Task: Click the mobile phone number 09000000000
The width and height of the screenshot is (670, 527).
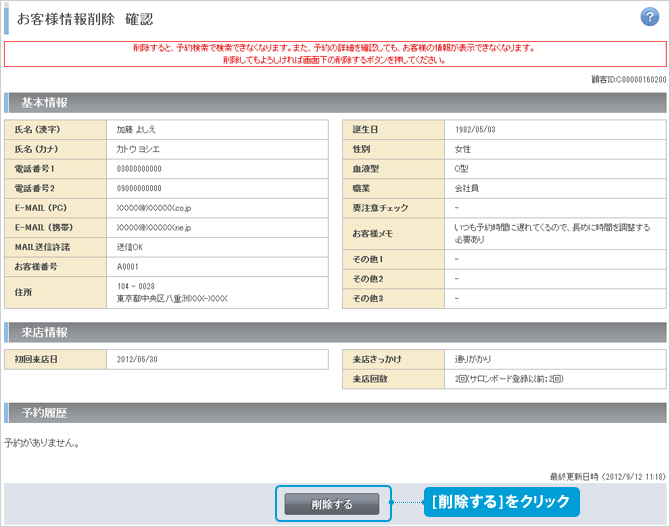Action: tap(139, 188)
